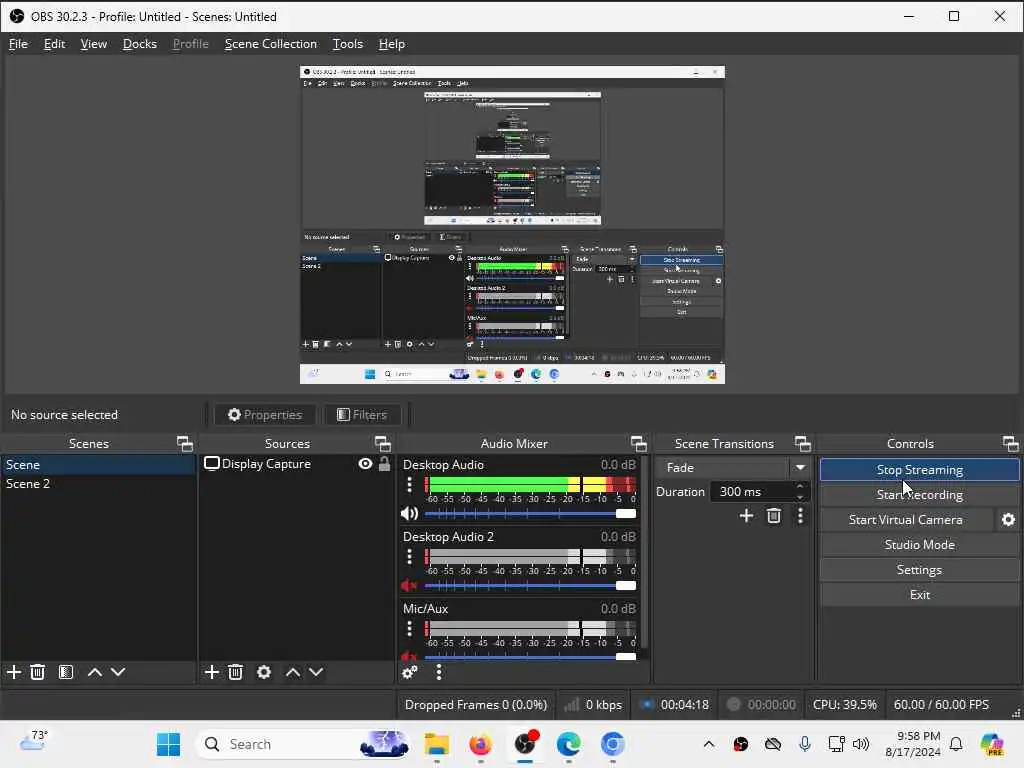Click Start Virtual Camera button
The image size is (1024, 768).
[906, 520]
